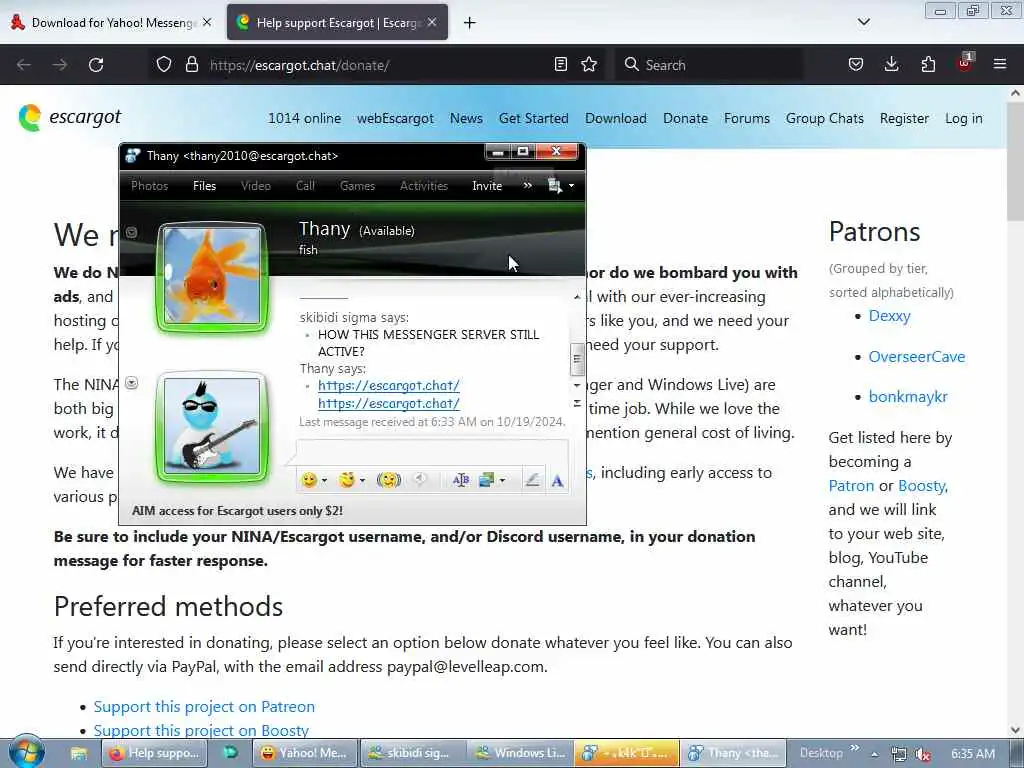Open the Group Chats nav link
Screen dimensions: 1024x768
[x=825, y=118]
